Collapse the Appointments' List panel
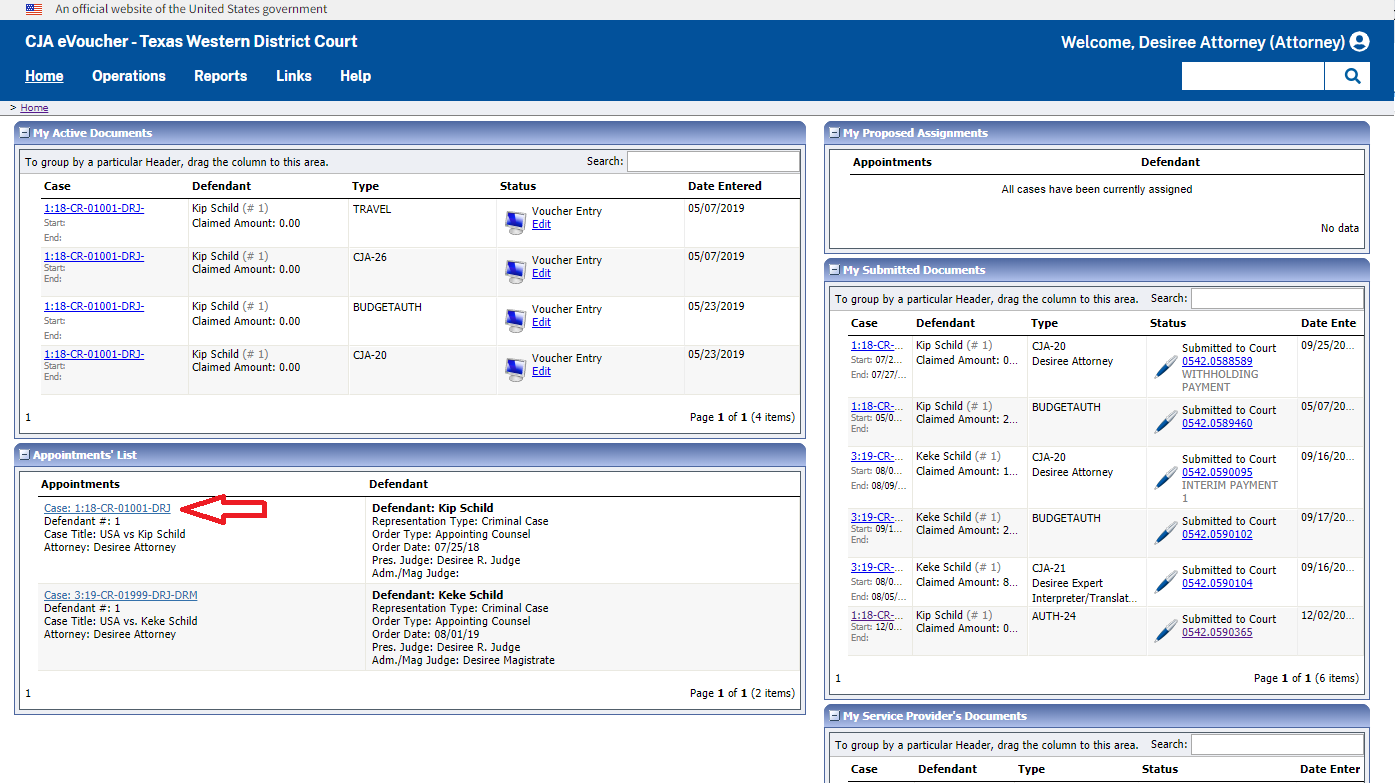Viewport: 1395px width, 783px height. pos(25,455)
